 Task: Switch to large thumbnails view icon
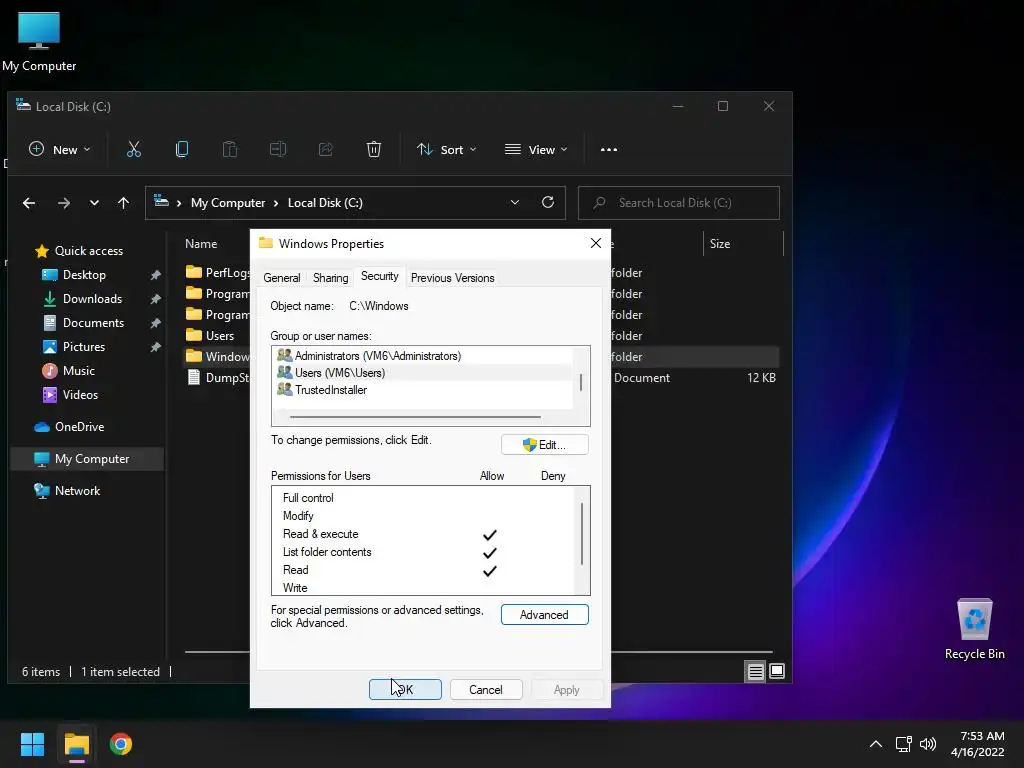pos(777,671)
